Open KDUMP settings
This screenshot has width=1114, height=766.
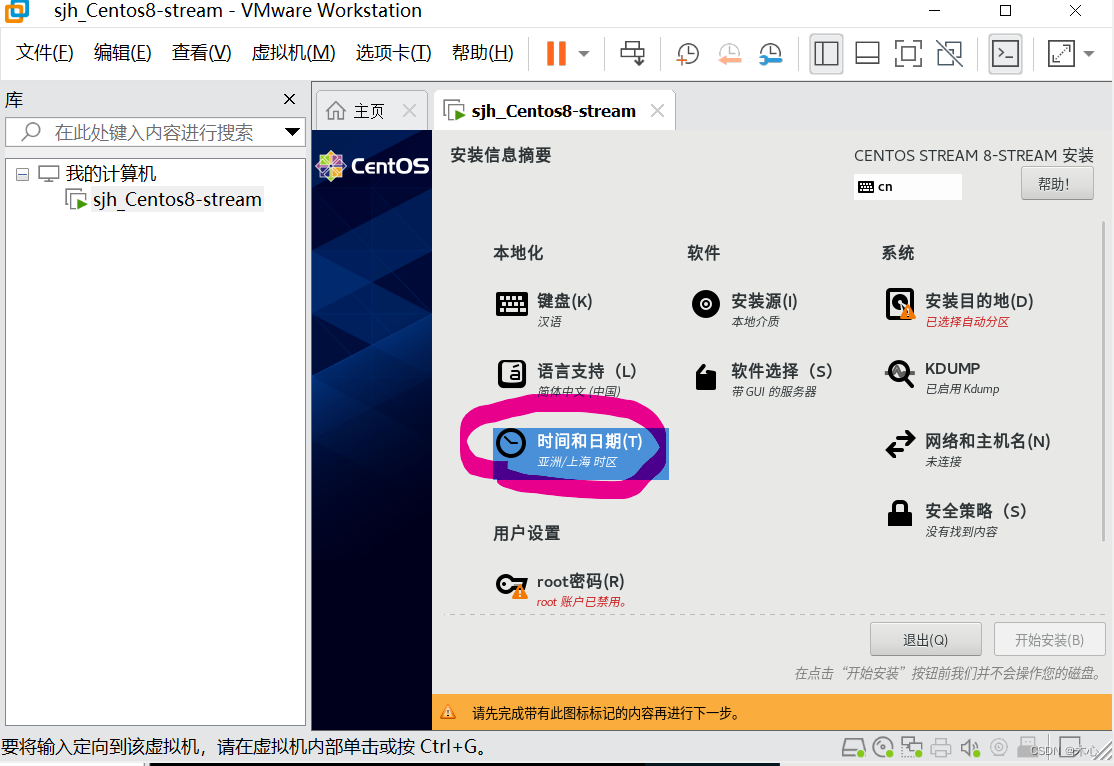point(942,377)
